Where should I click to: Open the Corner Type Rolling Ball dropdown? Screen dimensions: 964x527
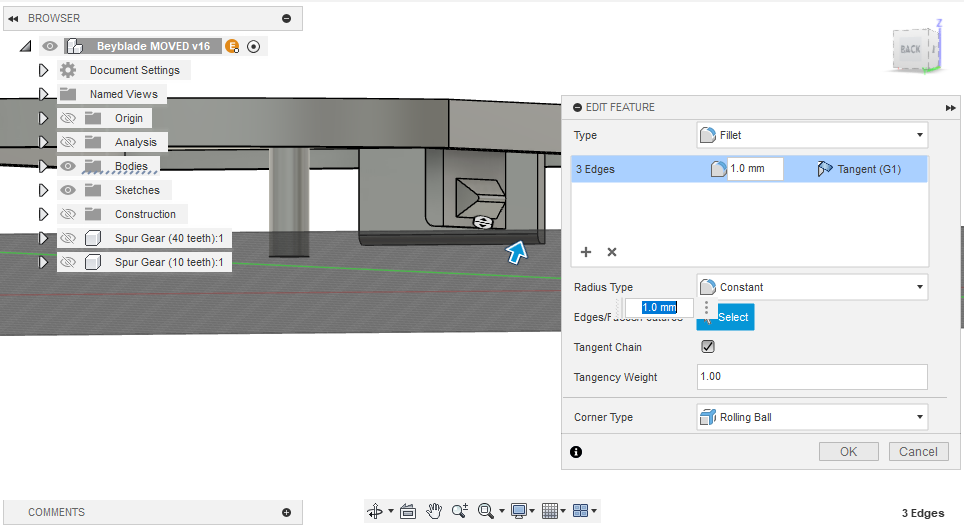pos(812,417)
